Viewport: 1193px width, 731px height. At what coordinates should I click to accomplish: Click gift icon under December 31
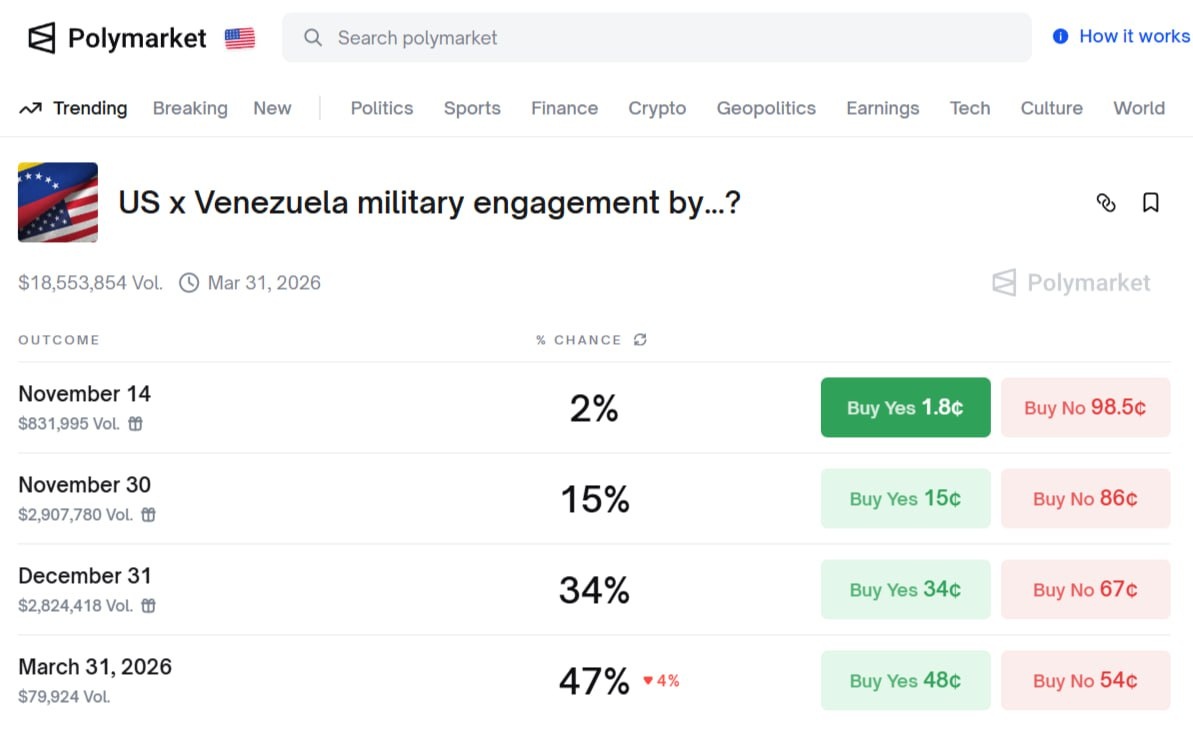pos(148,606)
